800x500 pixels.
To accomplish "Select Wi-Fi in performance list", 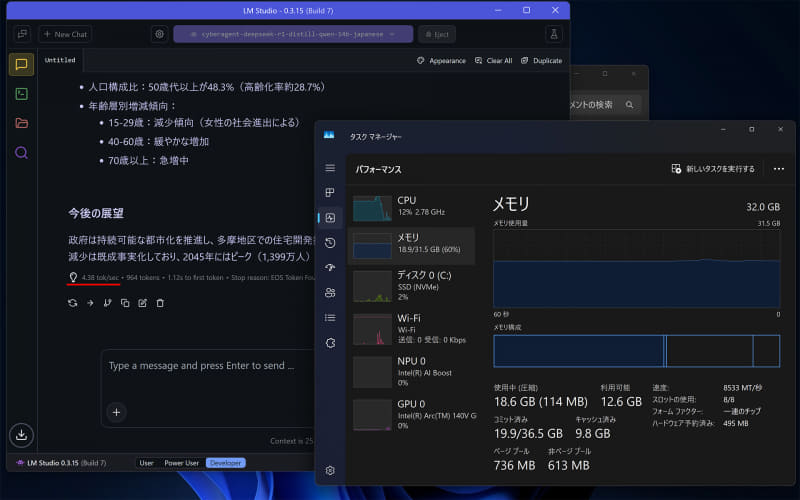I will click(x=411, y=329).
